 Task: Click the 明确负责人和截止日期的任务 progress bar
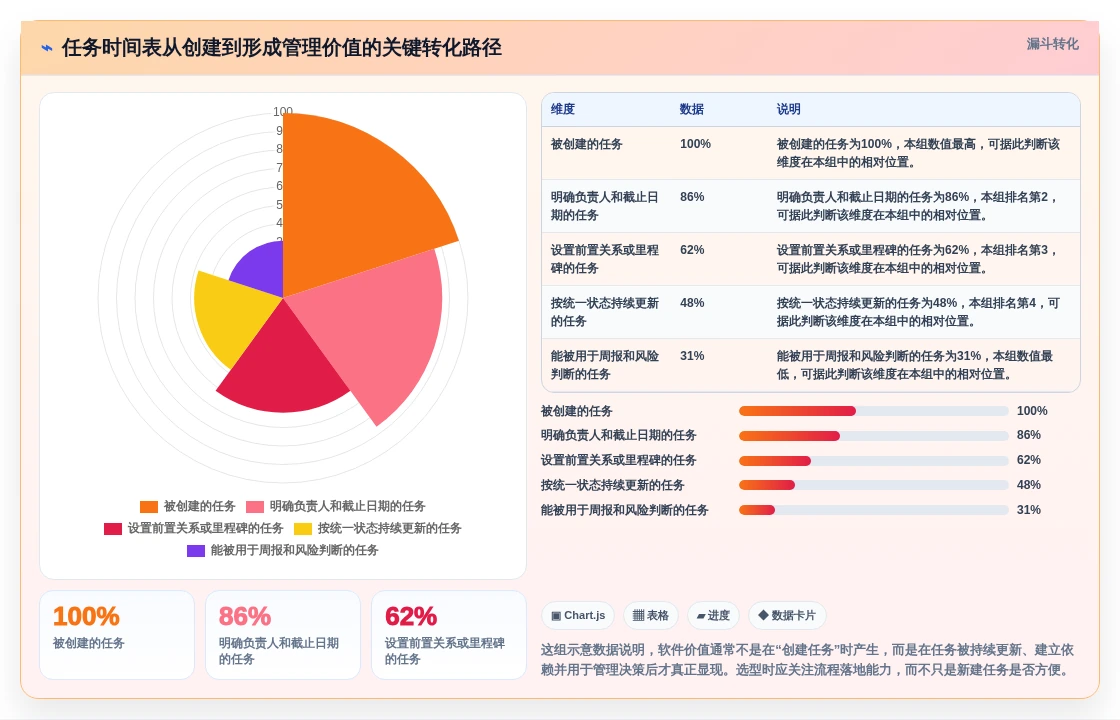(x=874, y=436)
